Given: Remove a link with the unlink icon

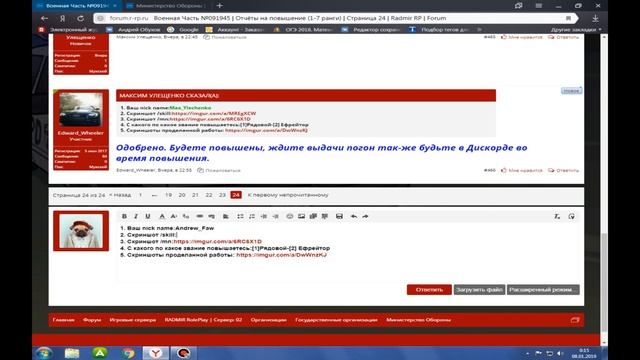Looking at the screenshot, I should pos(211,216).
